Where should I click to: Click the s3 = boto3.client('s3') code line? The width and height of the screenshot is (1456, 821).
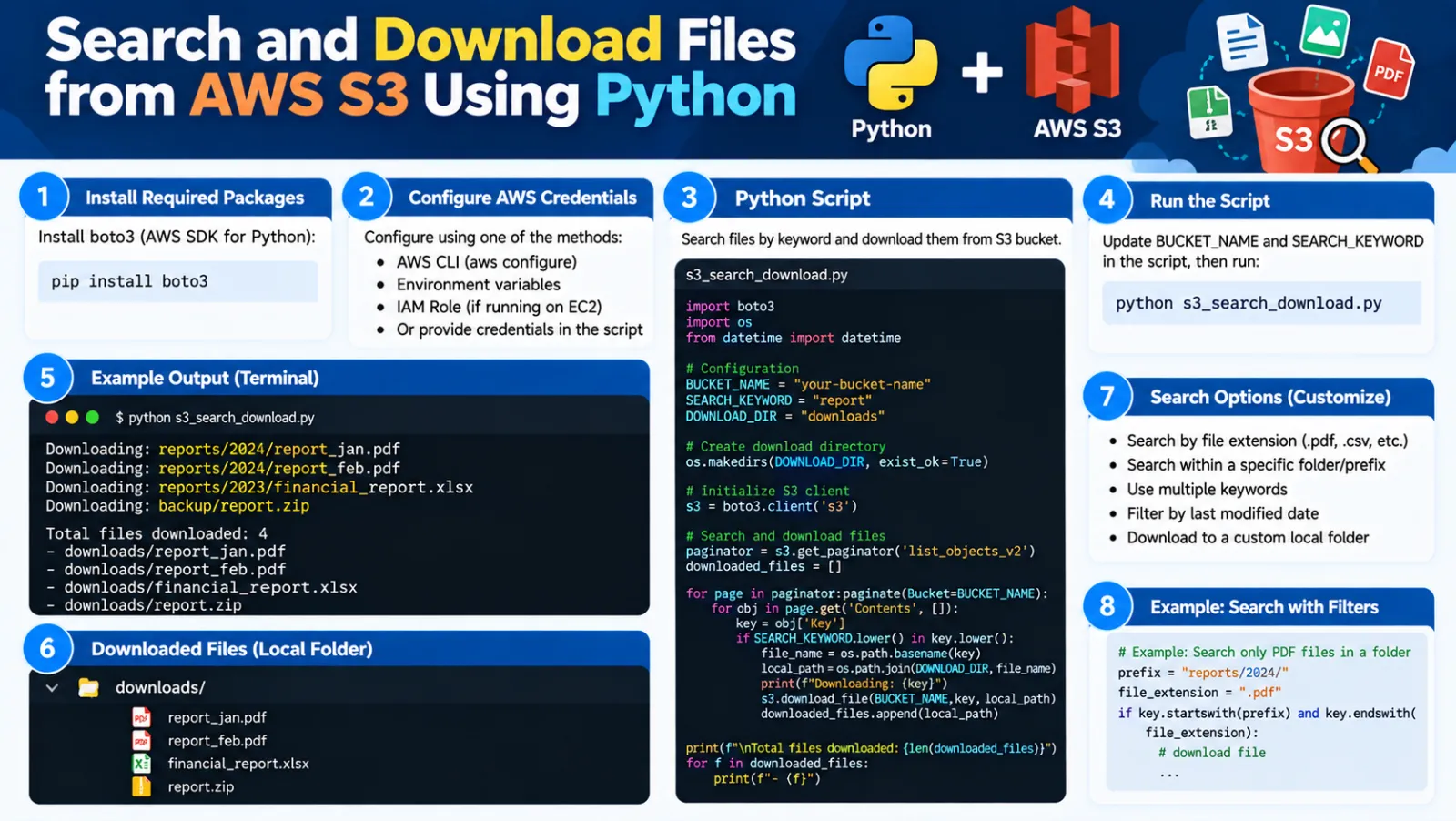[x=772, y=506]
